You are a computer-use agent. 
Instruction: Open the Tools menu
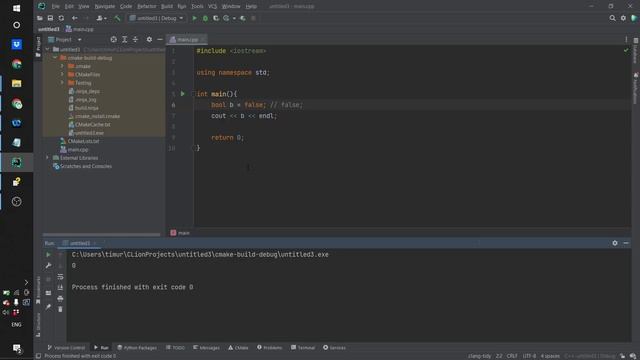197,6
